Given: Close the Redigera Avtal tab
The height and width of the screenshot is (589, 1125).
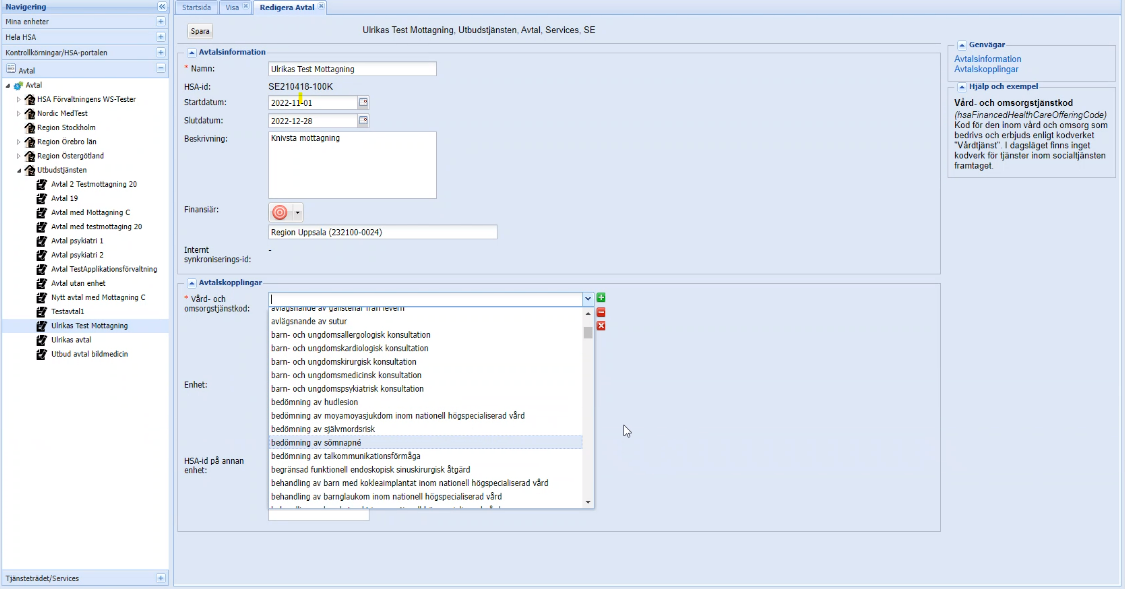Looking at the screenshot, I should point(322,7).
